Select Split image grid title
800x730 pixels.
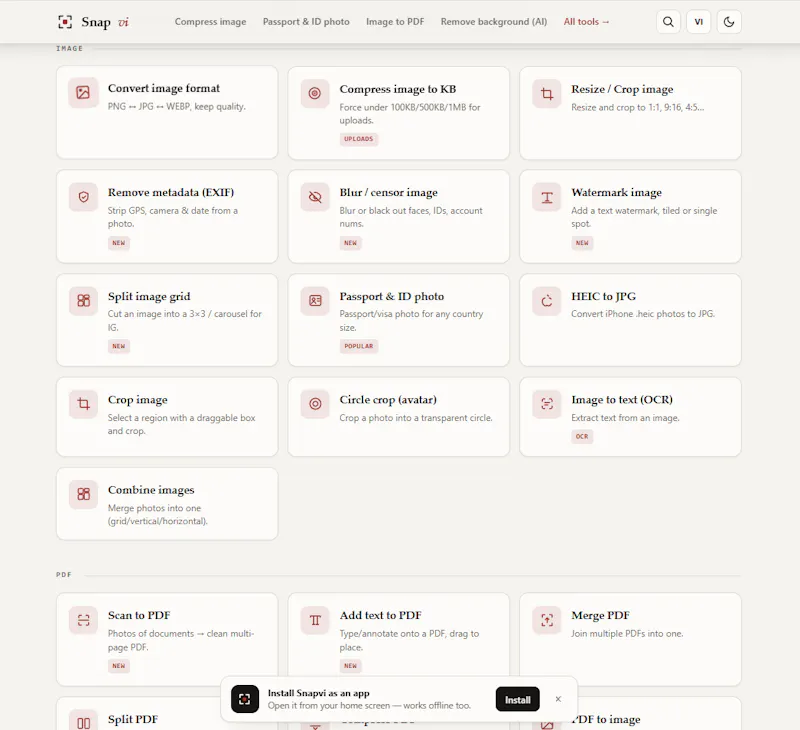149,296
